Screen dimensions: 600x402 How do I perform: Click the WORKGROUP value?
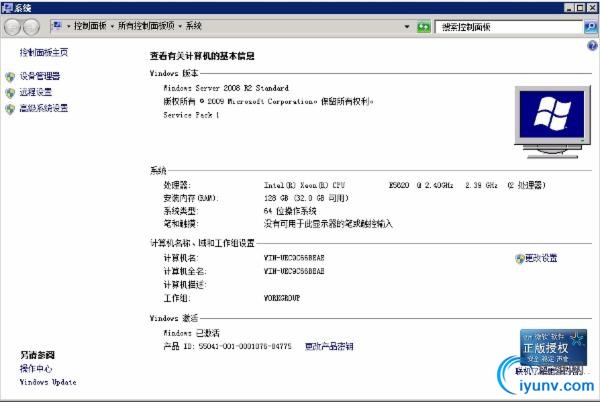pos(282,298)
